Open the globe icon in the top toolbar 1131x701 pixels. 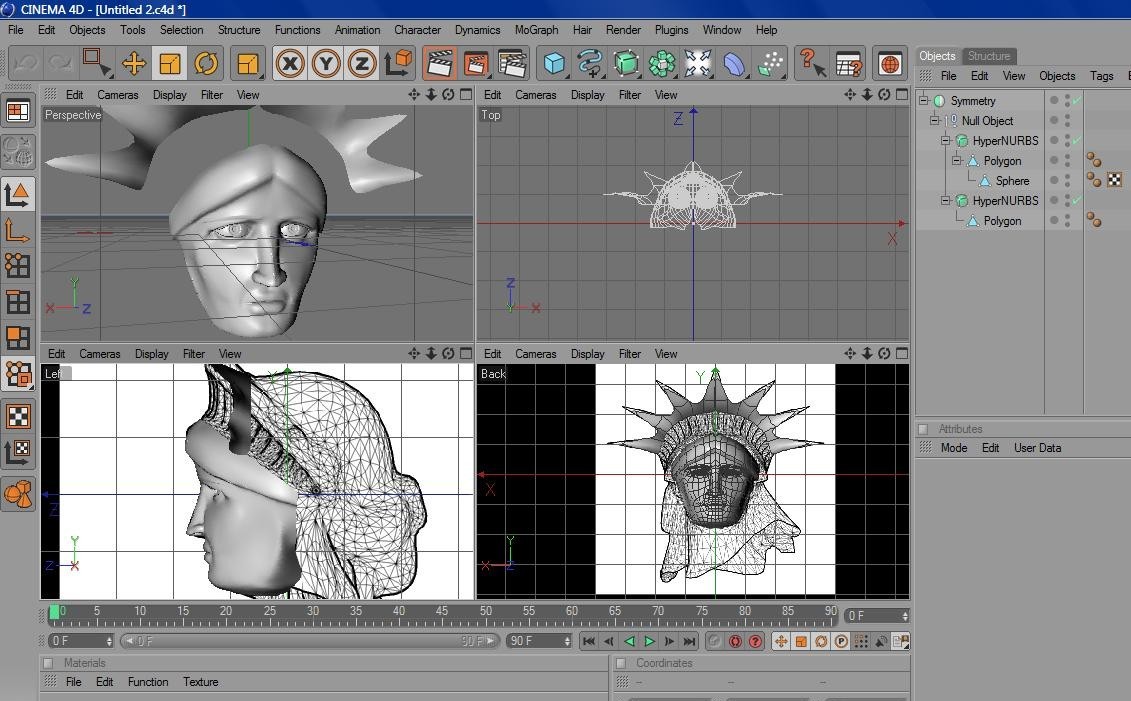click(x=890, y=63)
